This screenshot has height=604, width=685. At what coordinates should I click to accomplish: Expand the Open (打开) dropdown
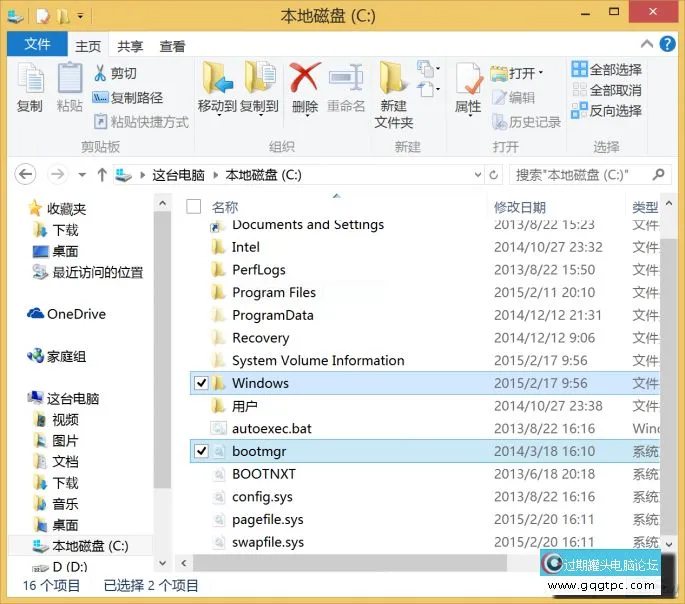pyautogui.click(x=540, y=72)
